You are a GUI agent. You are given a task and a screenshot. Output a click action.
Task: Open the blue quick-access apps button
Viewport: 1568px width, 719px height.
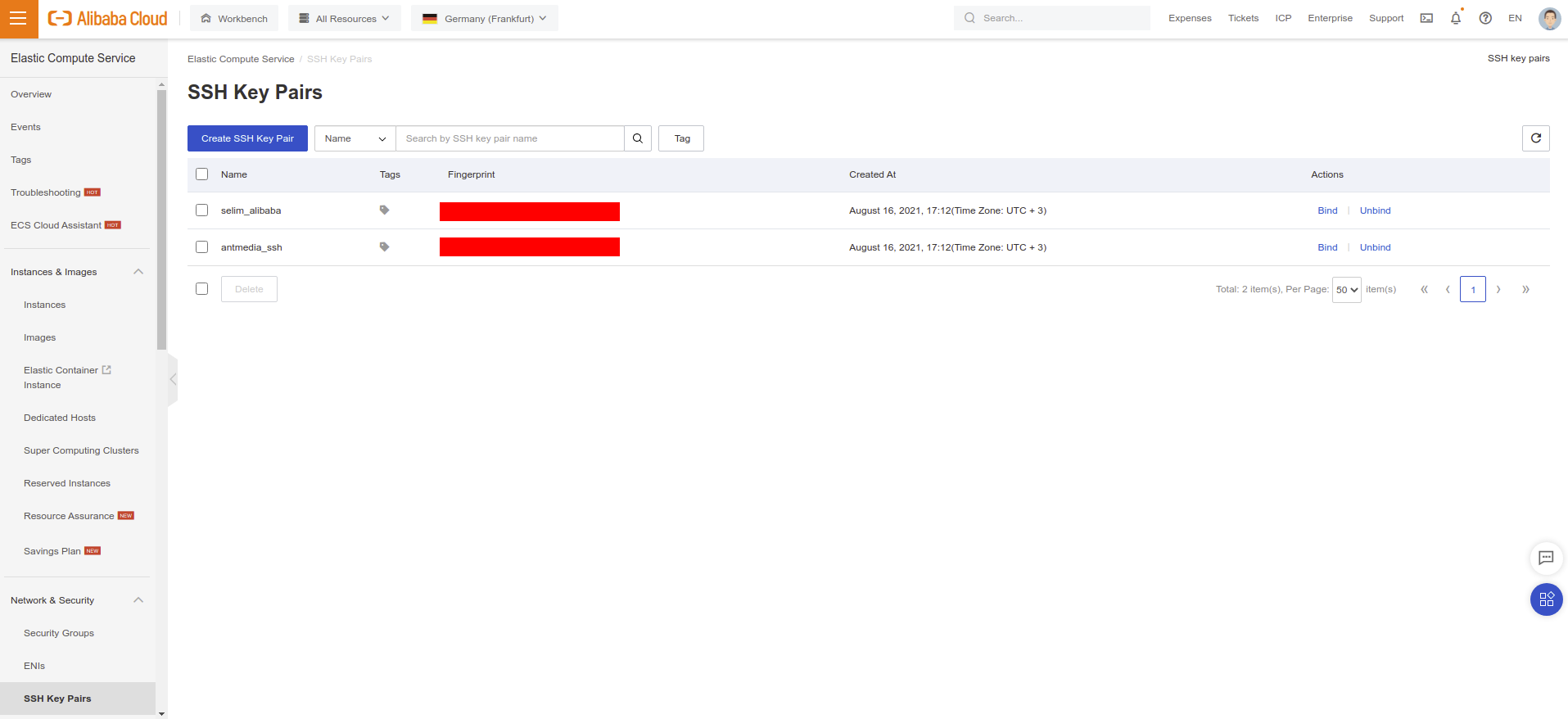pos(1546,599)
